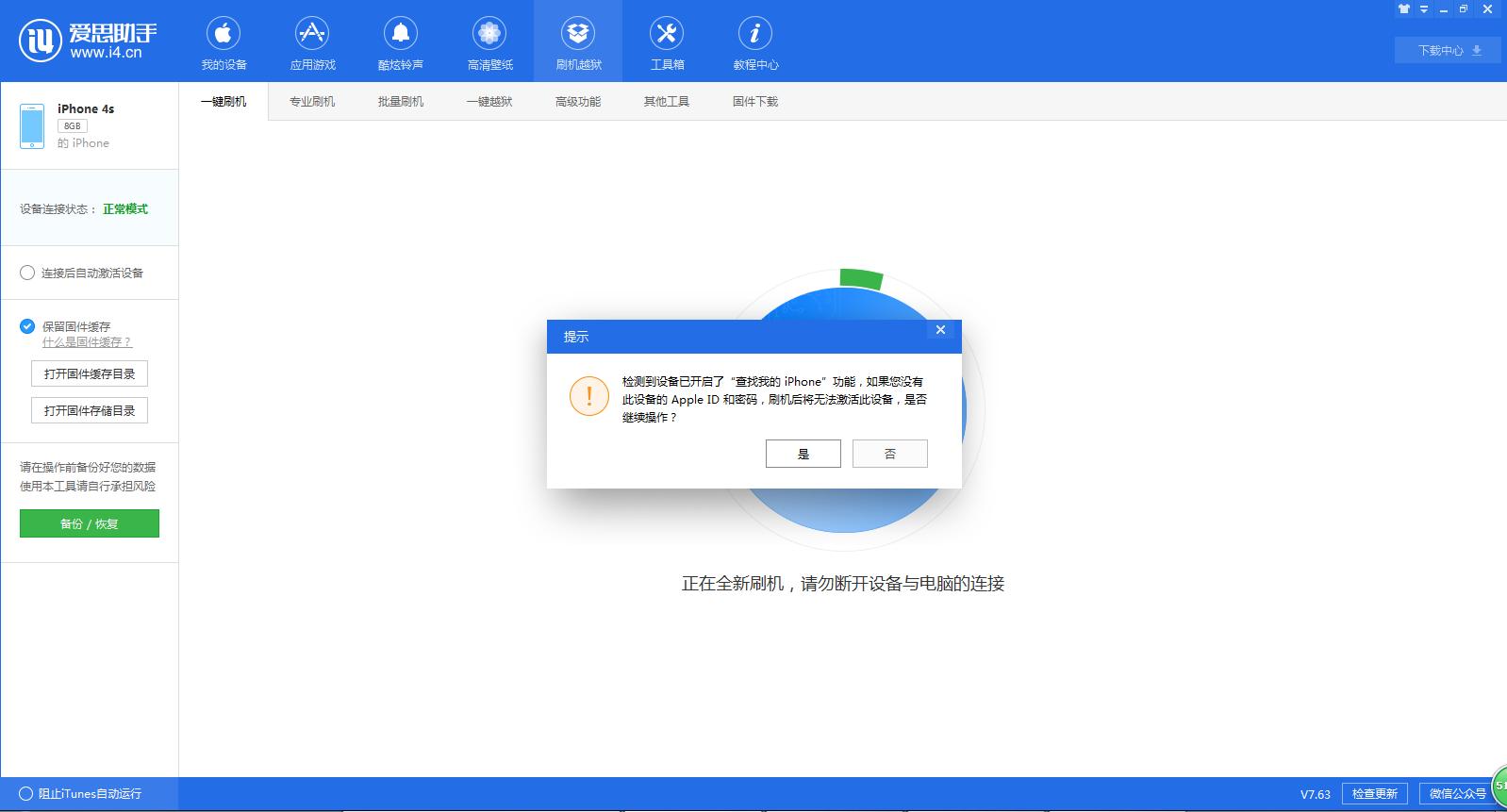This screenshot has width=1507, height=812.
Task: Switch to 高级功能 tab
Action: pyautogui.click(x=578, y=102)
